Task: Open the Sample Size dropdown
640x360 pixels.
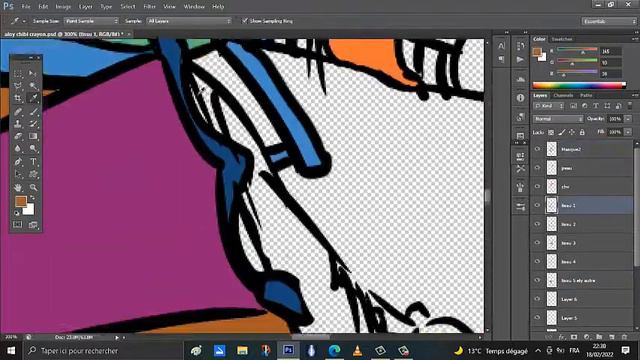Action: click(x=91, y=21)
